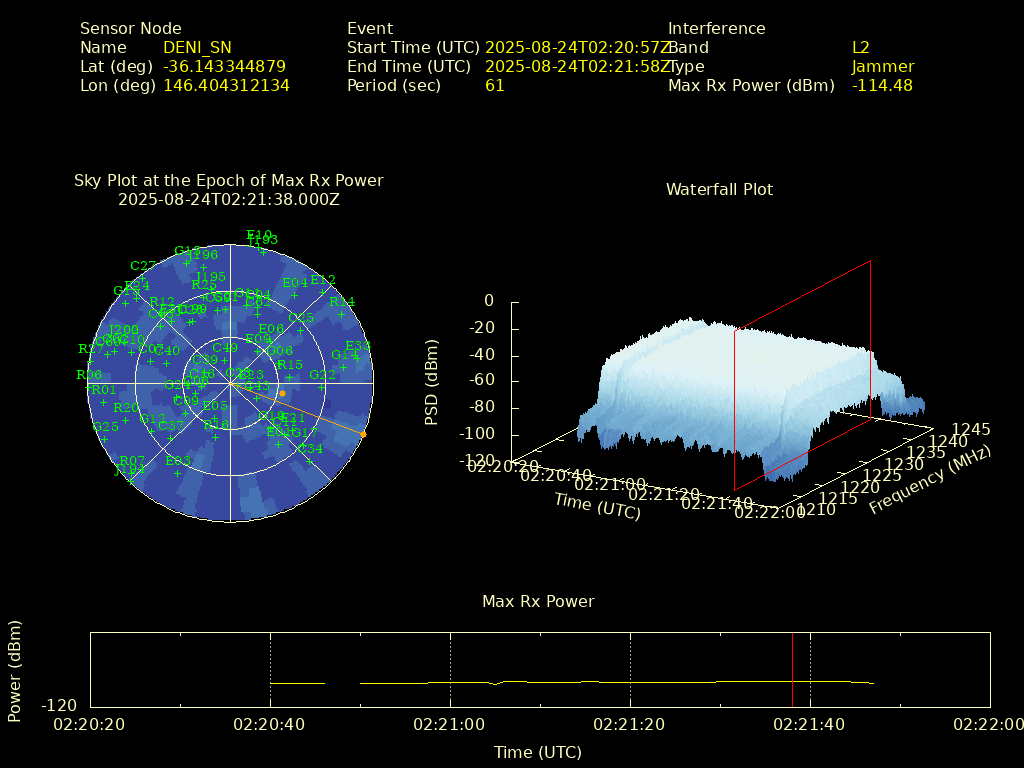Click the Period value 61
This screenshot has height=768, width=1024.
[495, 86]
